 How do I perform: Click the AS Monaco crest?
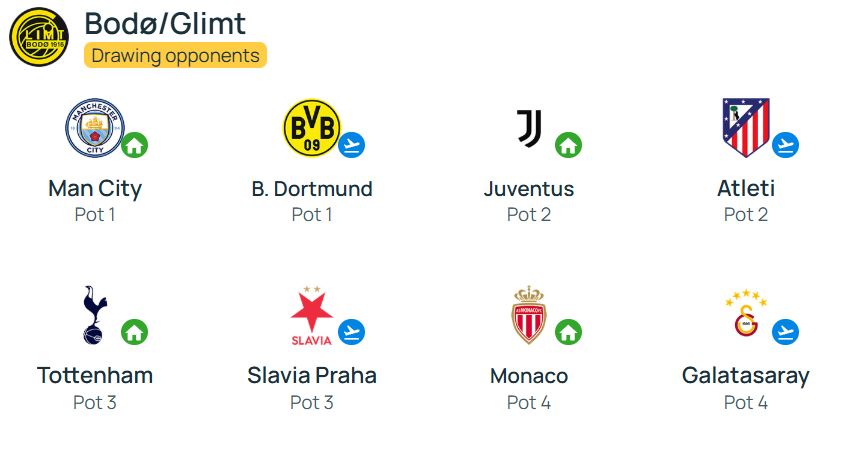coord(529,315)
